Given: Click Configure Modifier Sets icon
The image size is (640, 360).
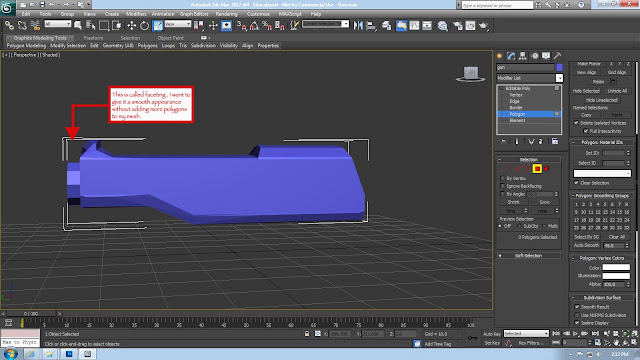Looking at the screenshot, I should [555, 142].
